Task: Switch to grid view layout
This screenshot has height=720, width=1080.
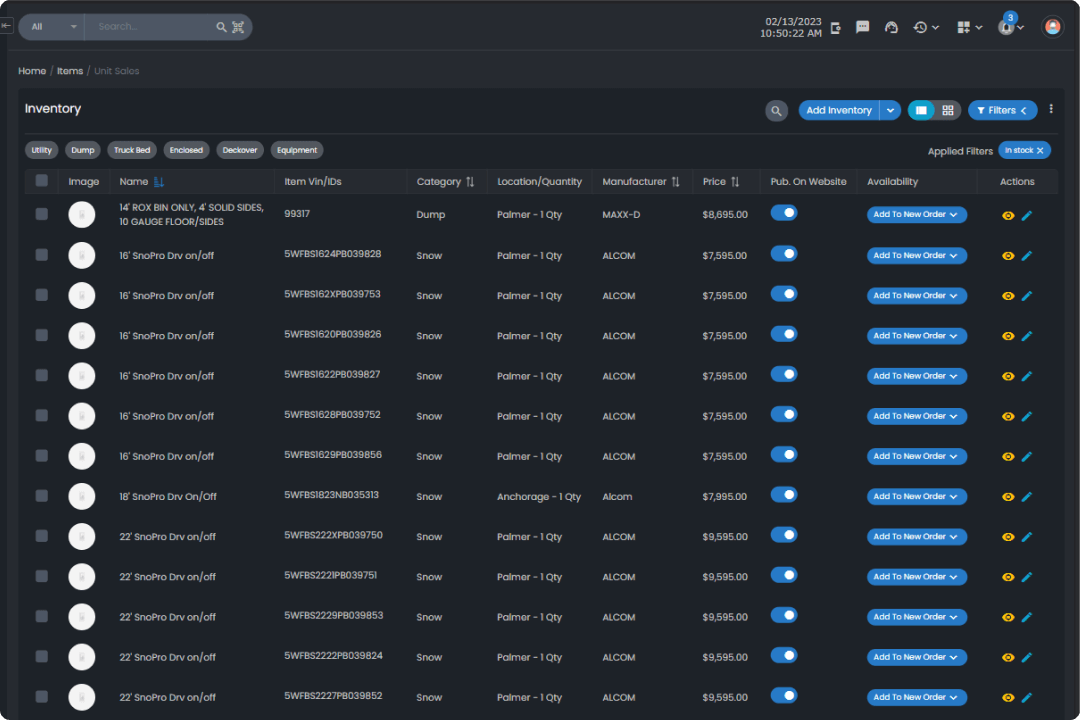Action: 948,110
